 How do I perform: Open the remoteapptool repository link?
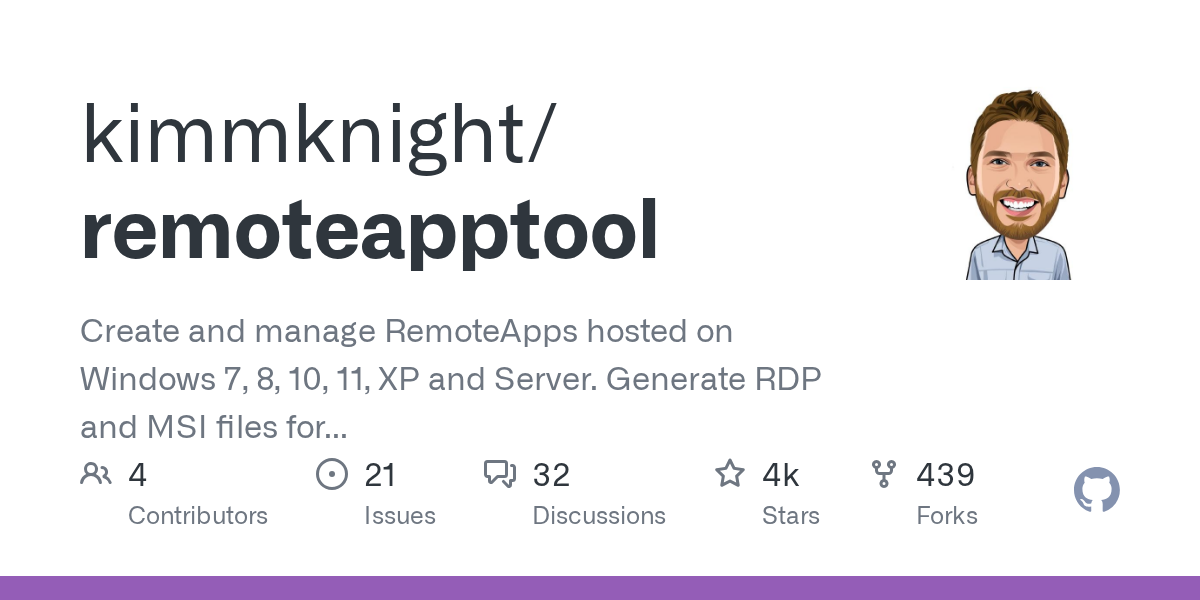pyautogui.click(x=370, y=228)
